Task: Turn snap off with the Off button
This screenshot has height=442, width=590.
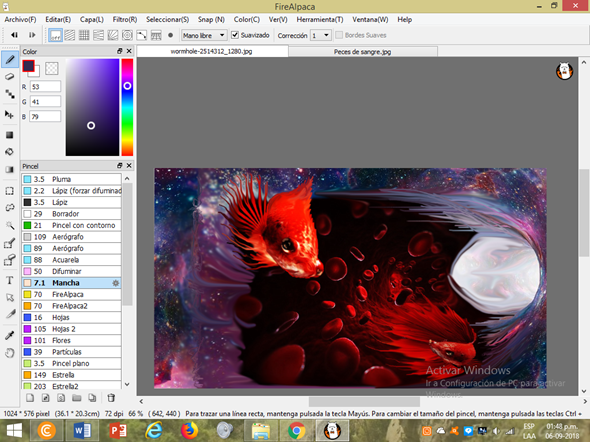Action: pyautogui.click(x=55, y=35)
